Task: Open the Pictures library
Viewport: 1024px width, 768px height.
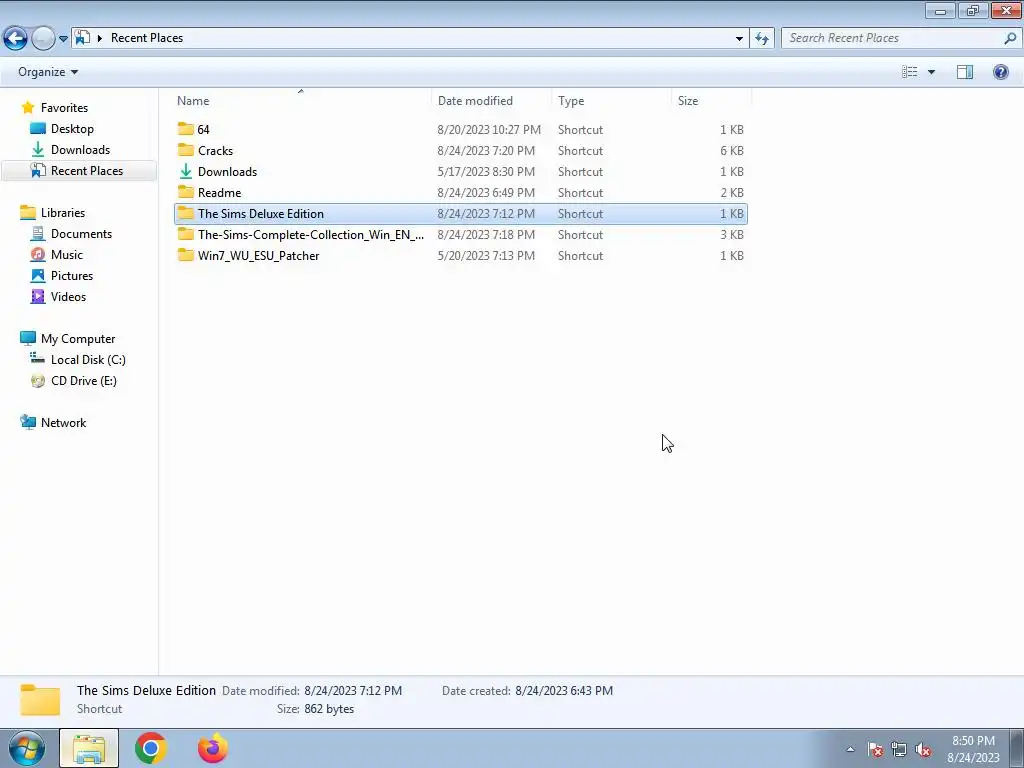Action: (x=72, y=276)
